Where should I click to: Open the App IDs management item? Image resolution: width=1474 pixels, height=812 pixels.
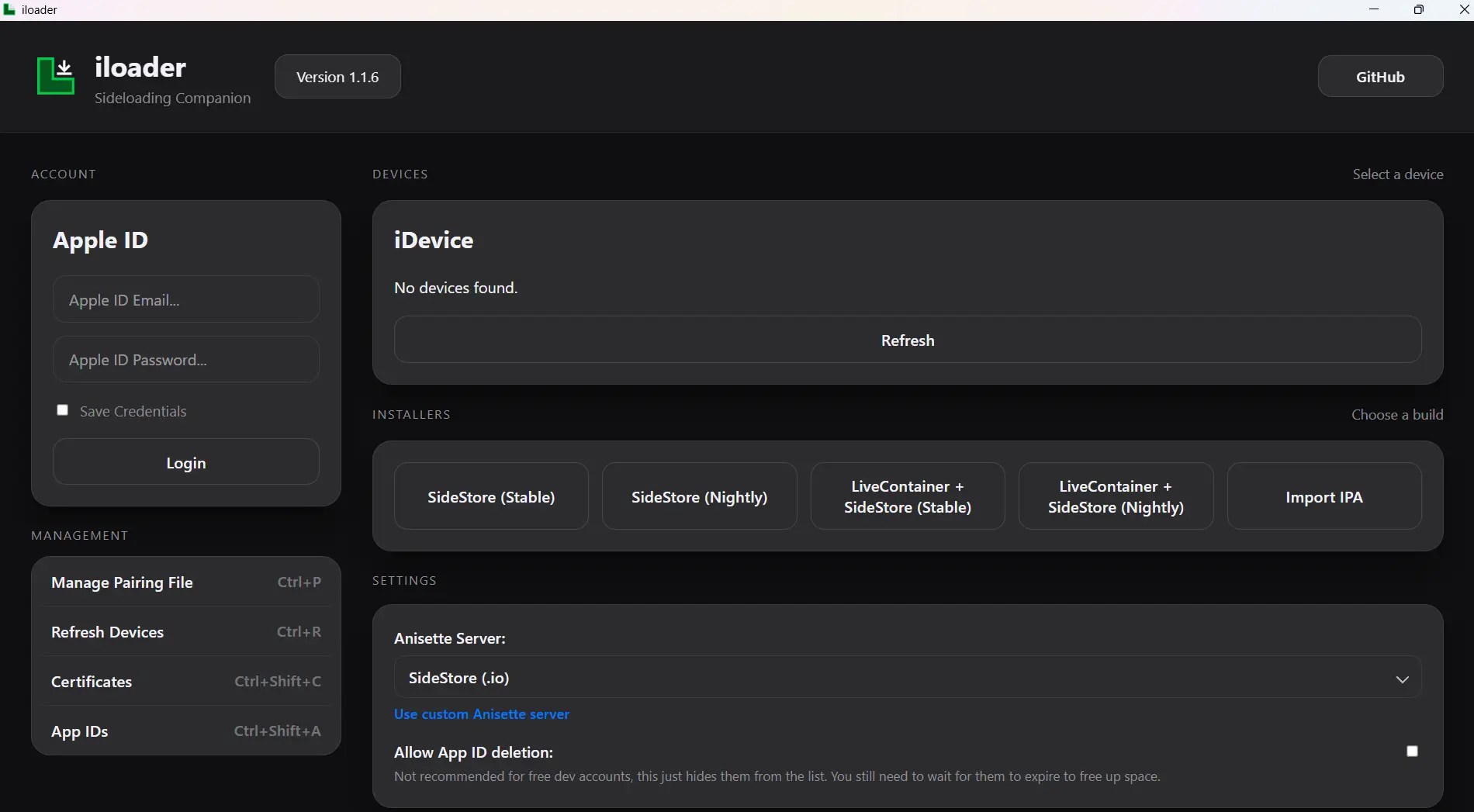186,731
